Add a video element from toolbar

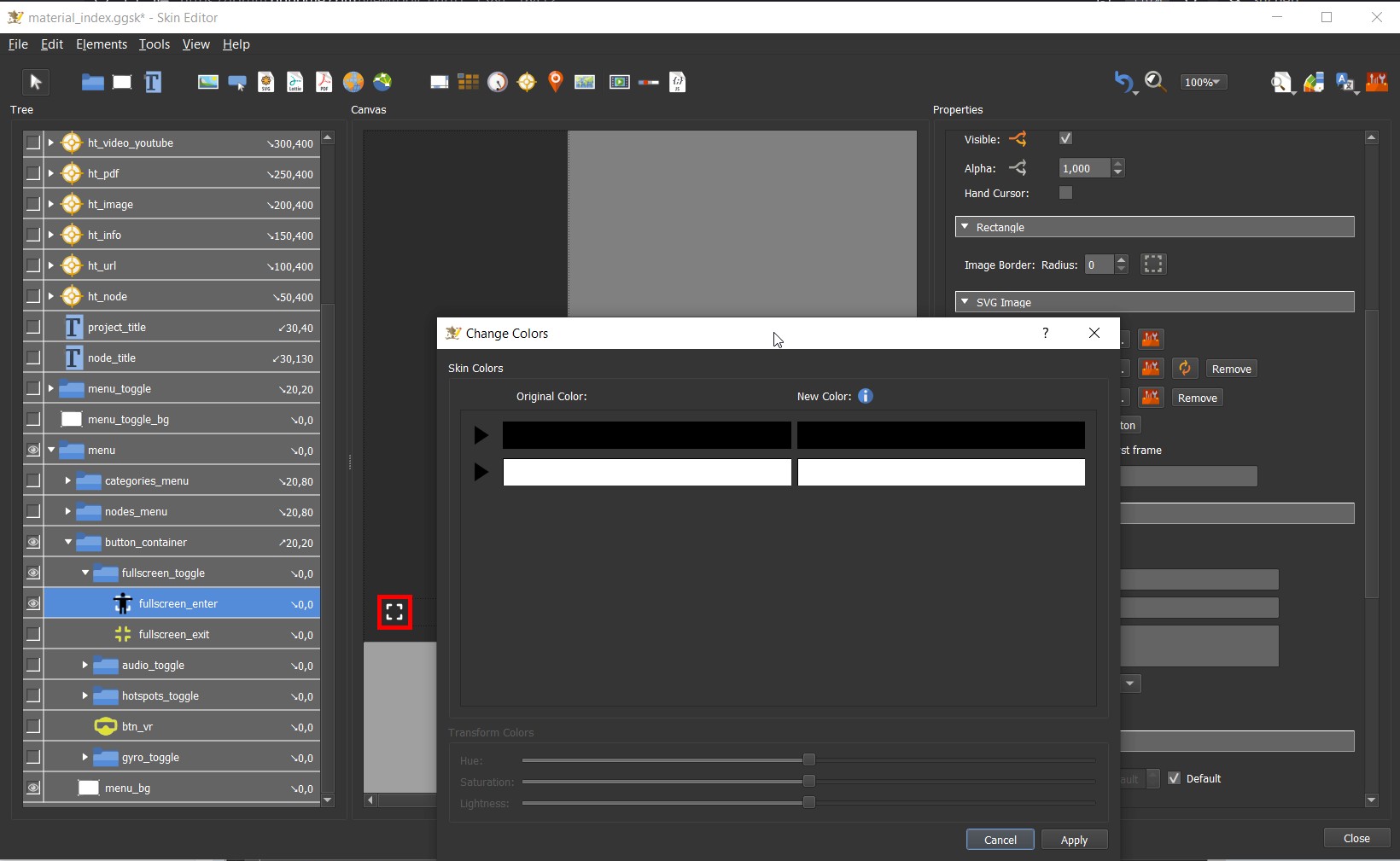pyautogui.click(x=620, y=82)
